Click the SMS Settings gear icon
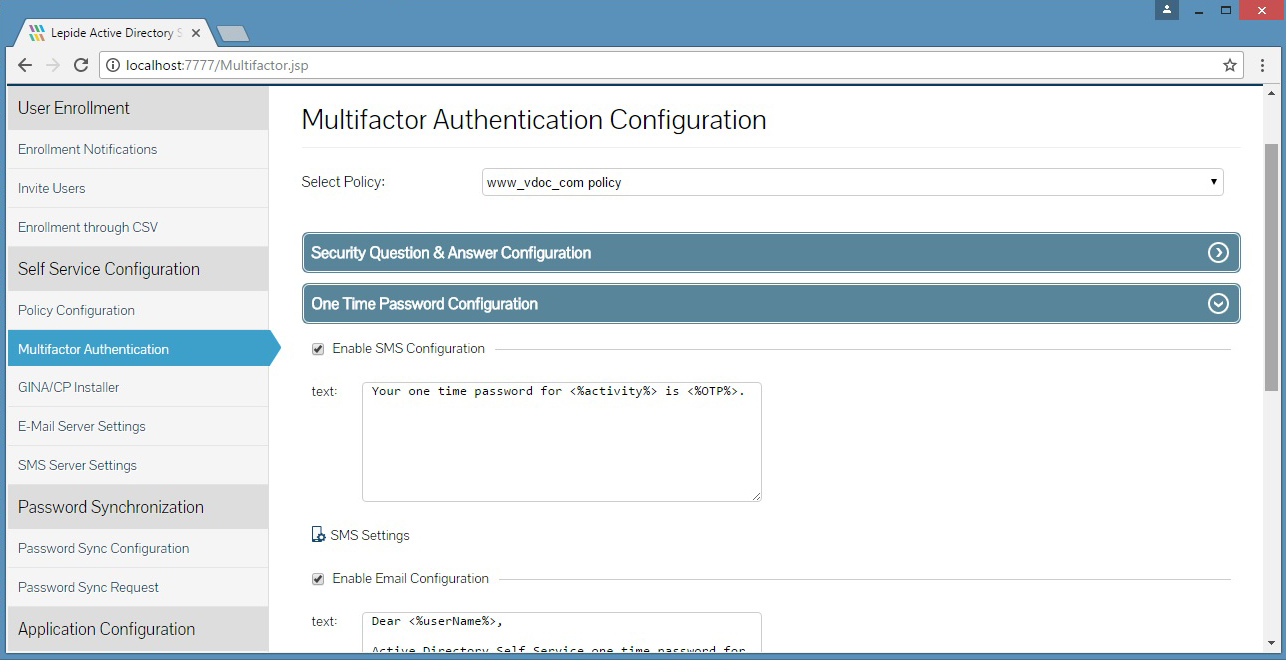Image resolution: width=1286 pixels, height=660 pixels. coord(318,535)
